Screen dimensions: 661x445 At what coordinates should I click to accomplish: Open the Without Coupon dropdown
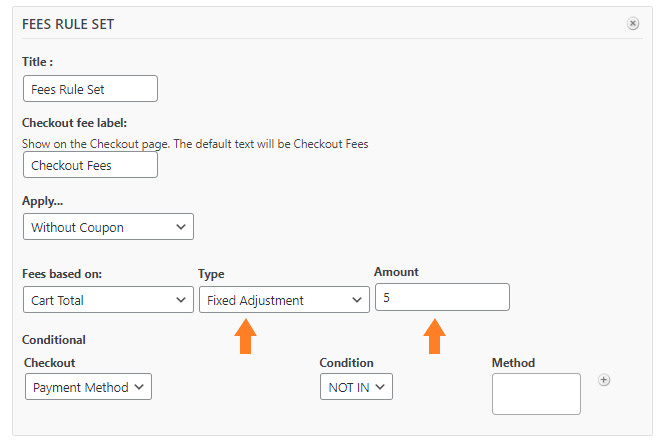[x=108, y=227]
